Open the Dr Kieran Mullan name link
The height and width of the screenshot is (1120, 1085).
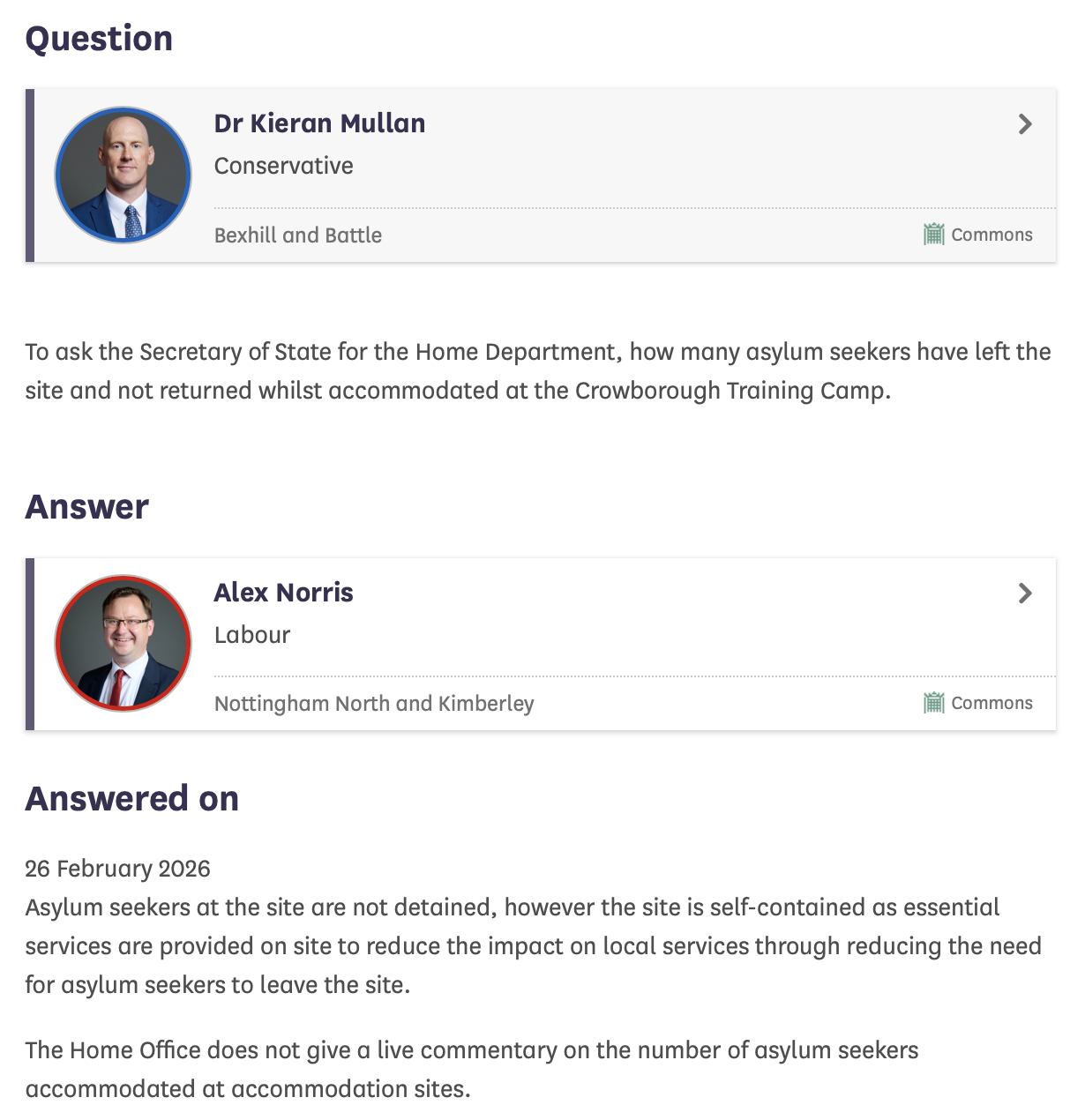pyautogui.click(x=319, y=123)
